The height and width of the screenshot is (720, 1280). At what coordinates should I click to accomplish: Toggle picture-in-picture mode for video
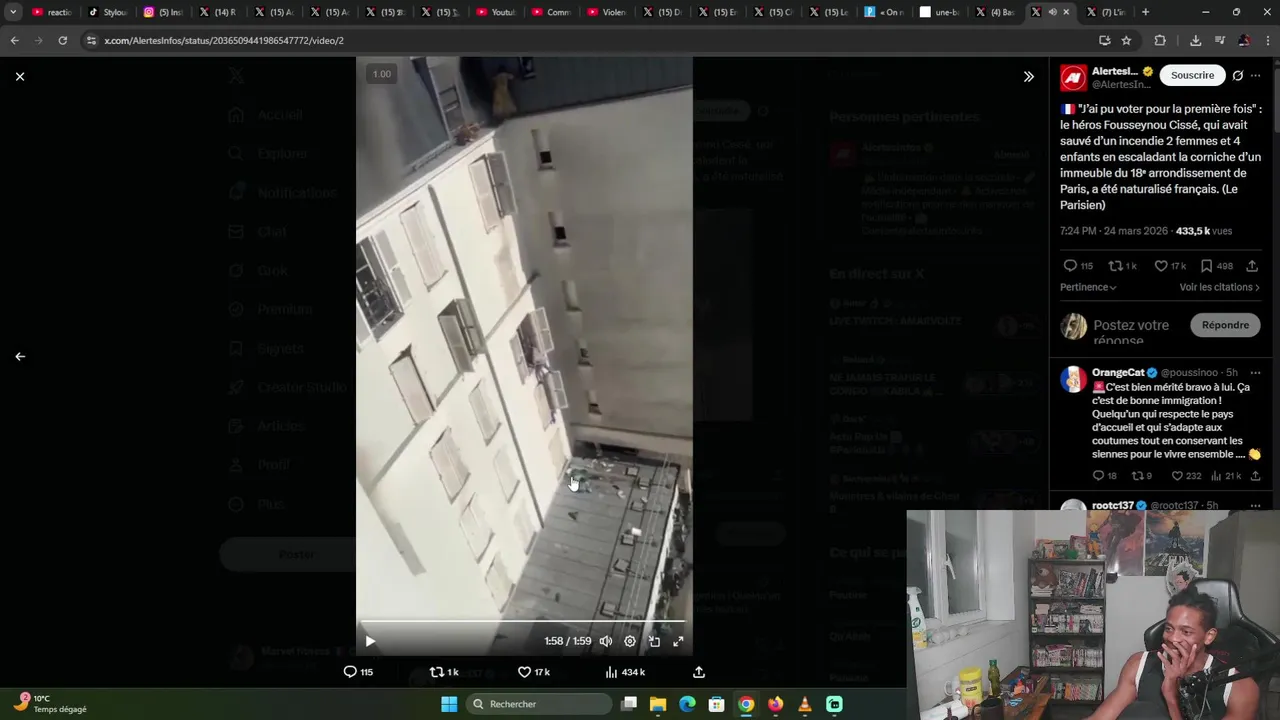click(x=654, y=641)
